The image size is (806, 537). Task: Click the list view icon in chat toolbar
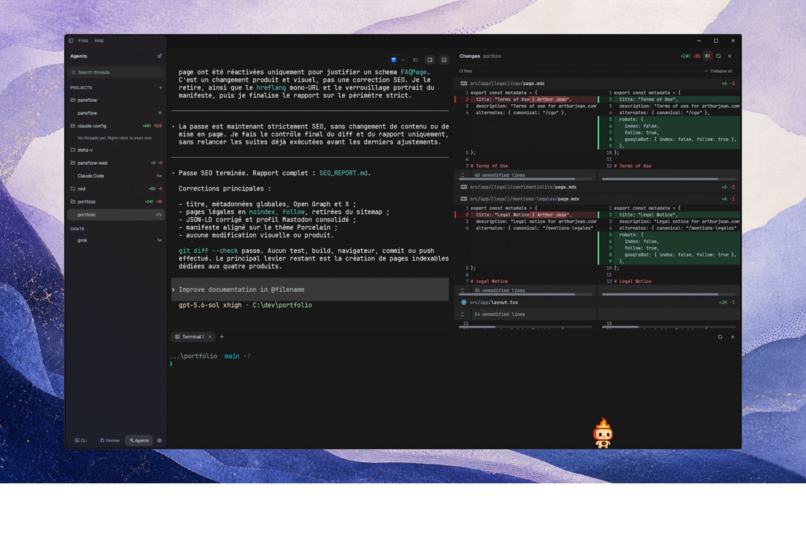pos(415,60)
